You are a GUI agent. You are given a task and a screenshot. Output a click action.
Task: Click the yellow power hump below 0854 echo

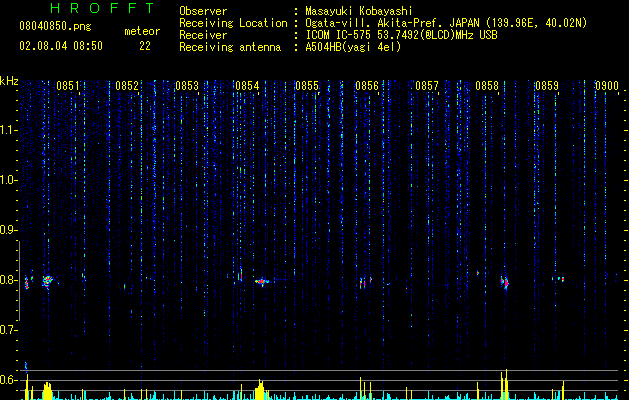pyautogui.click(x=260, y=389)
